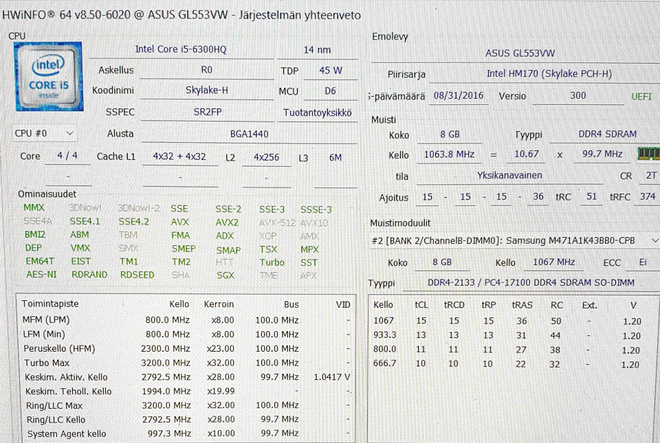This screenshot has height=443, width=660.
Task: Click the ECC value Ei
Action: tap(643, 263)
